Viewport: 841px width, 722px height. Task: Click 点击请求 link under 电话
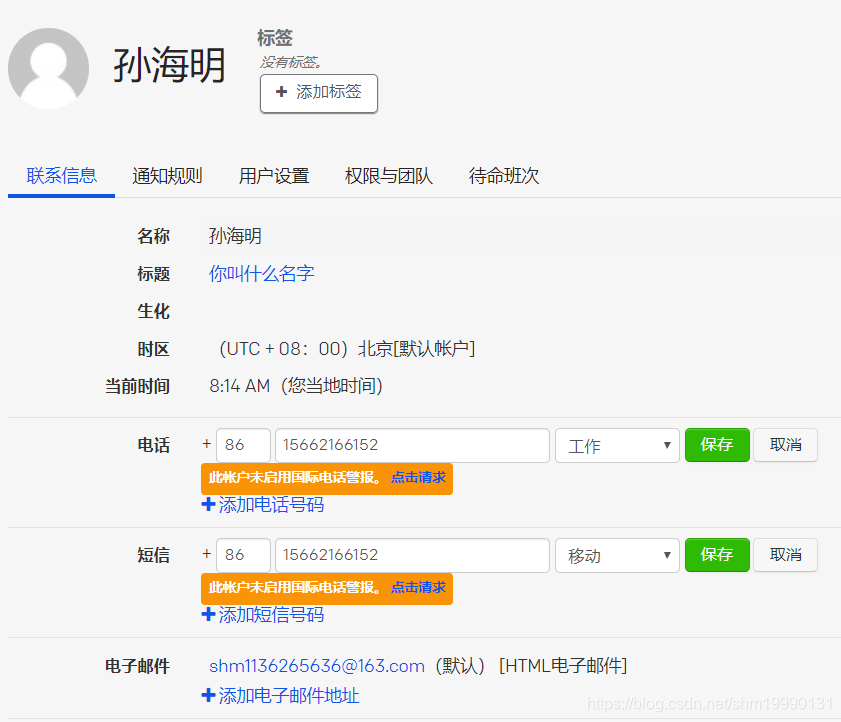[418, 477]
